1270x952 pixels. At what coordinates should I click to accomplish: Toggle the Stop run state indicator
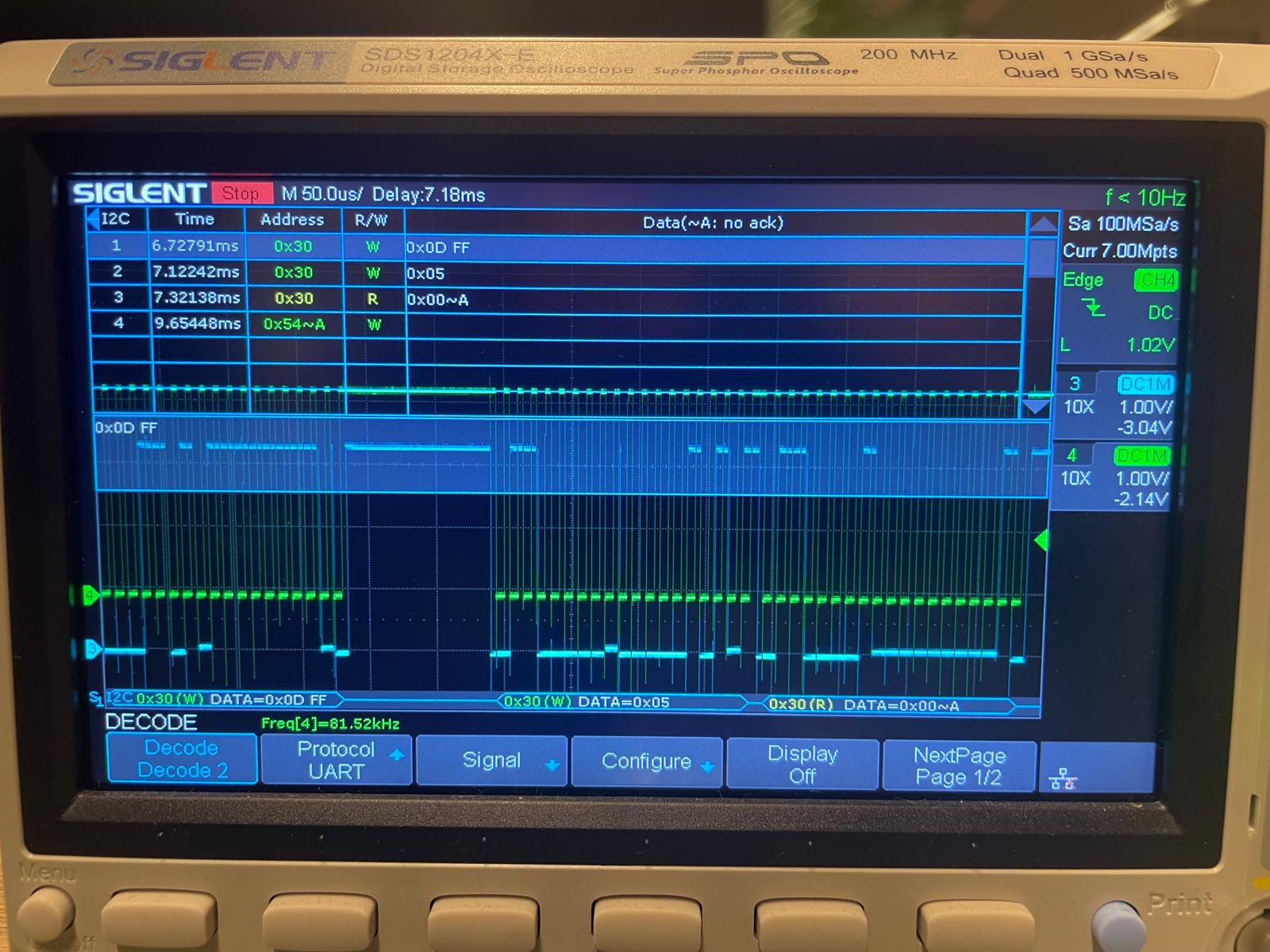241,194
